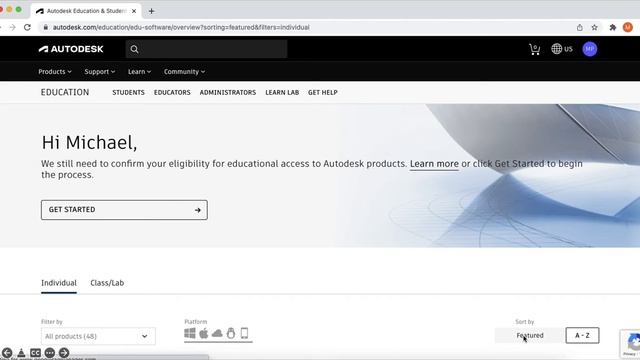Image resolution: width=640 pixels, height=360 pixels.
Task: Expand the Products menu
Action: (x=55, y=71)
